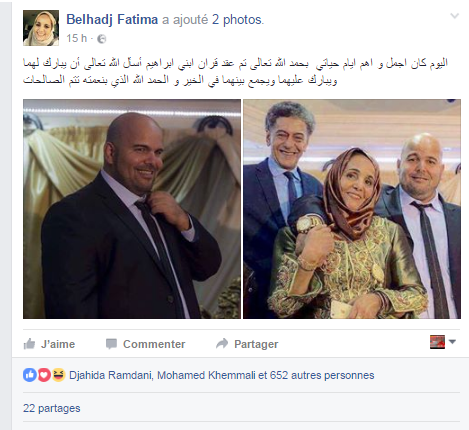Viewport: 469px width, 430px height.
Task: Show the 22 partages list
Action: 52,408
